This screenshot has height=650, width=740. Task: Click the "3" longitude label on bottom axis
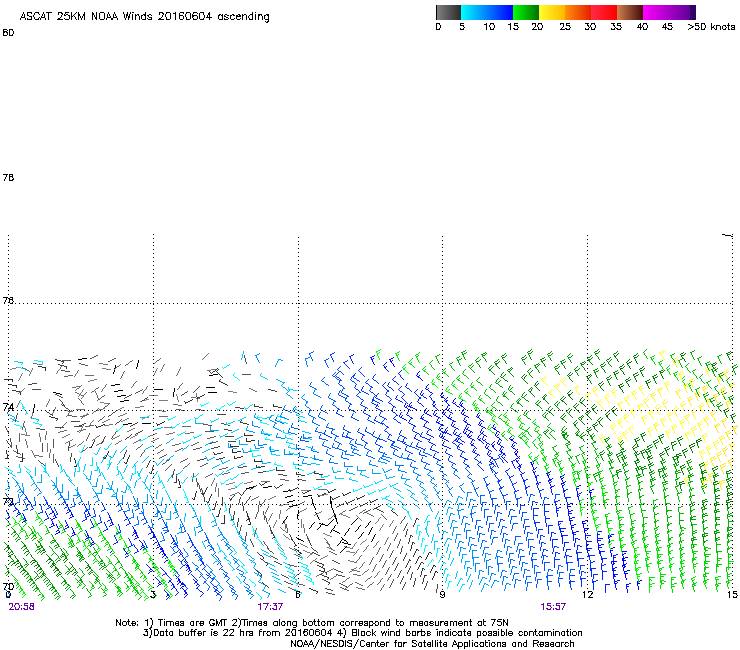(x=153, y=595)
